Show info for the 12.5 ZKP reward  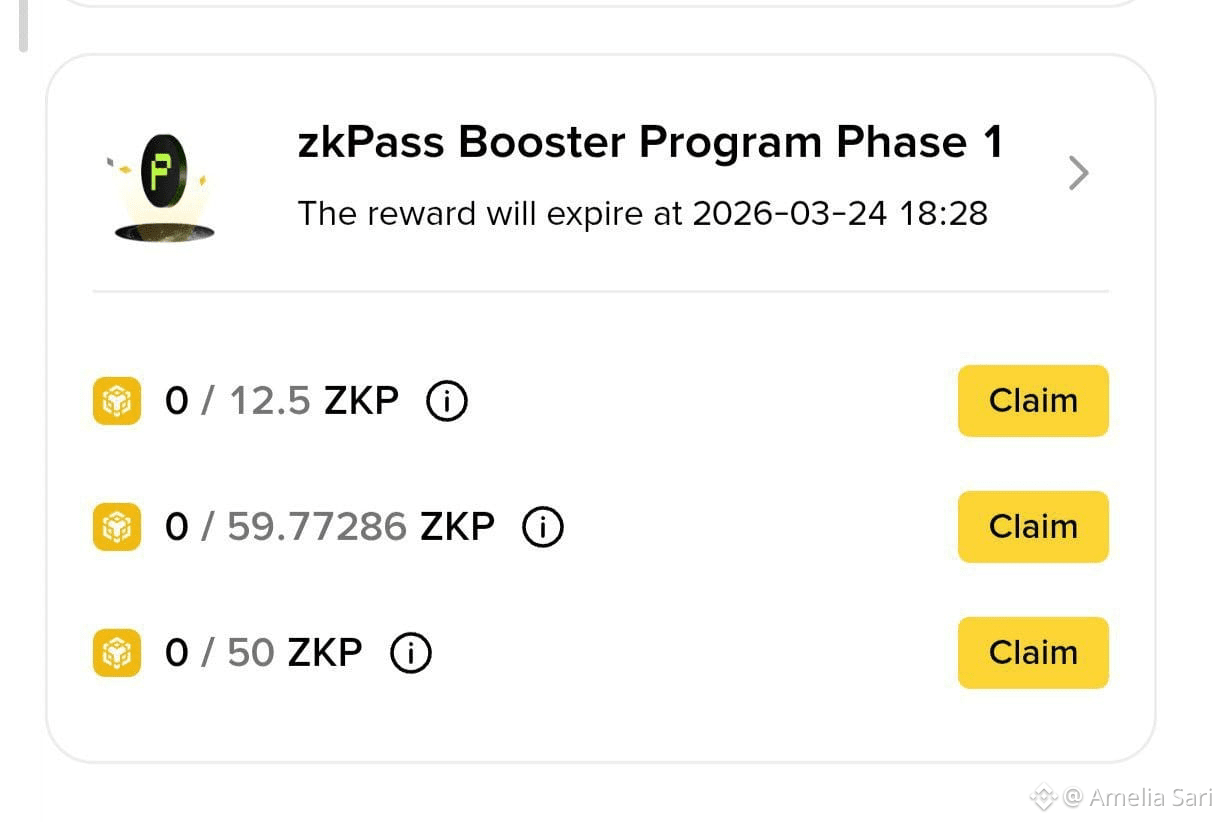click(x=447, y=401)
